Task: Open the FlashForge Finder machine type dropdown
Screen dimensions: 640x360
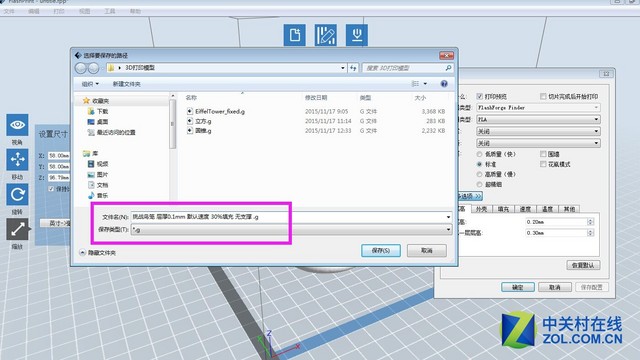Action: pos(538,107)
